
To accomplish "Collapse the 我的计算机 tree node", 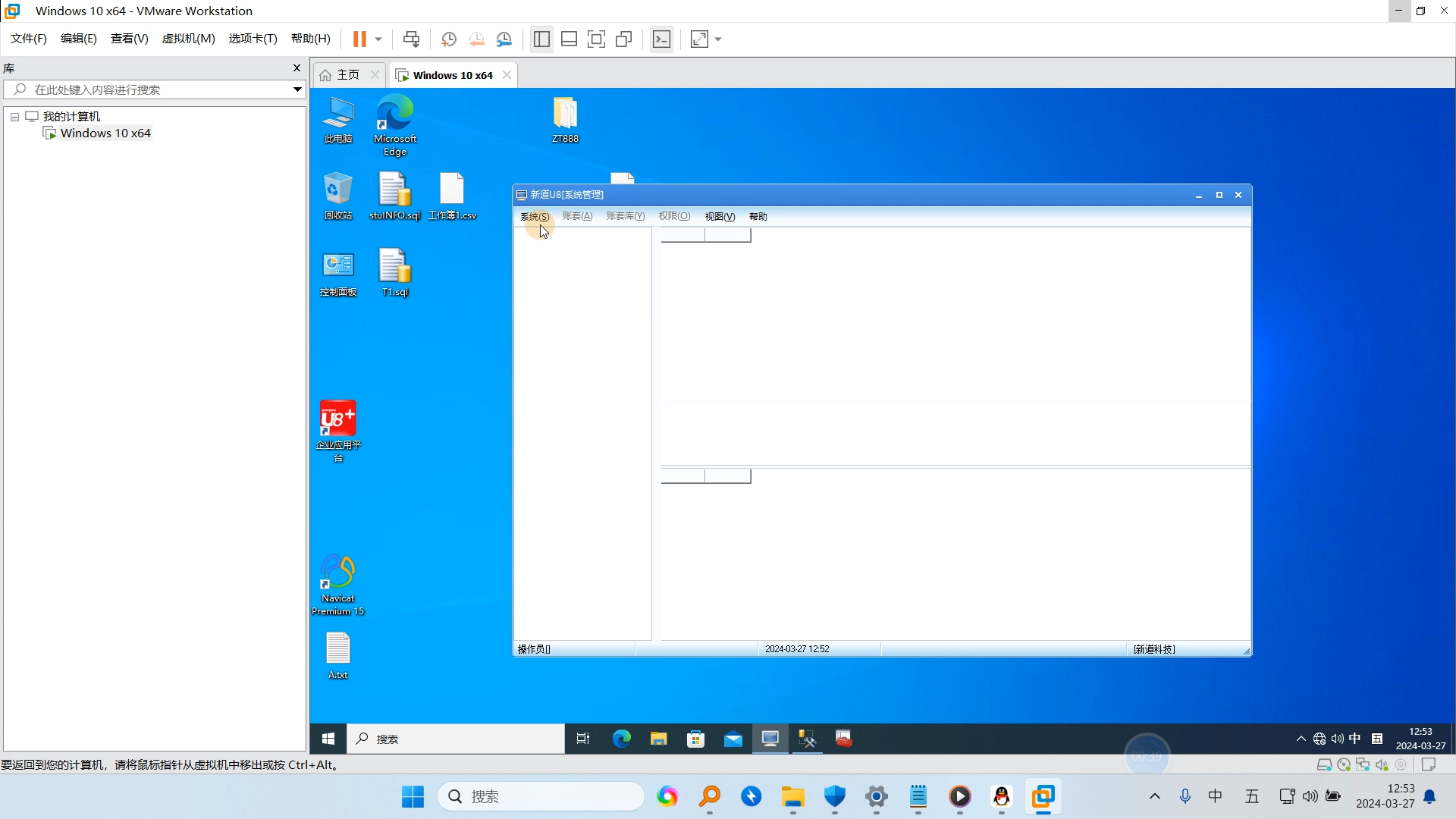I will pos(14,117).
